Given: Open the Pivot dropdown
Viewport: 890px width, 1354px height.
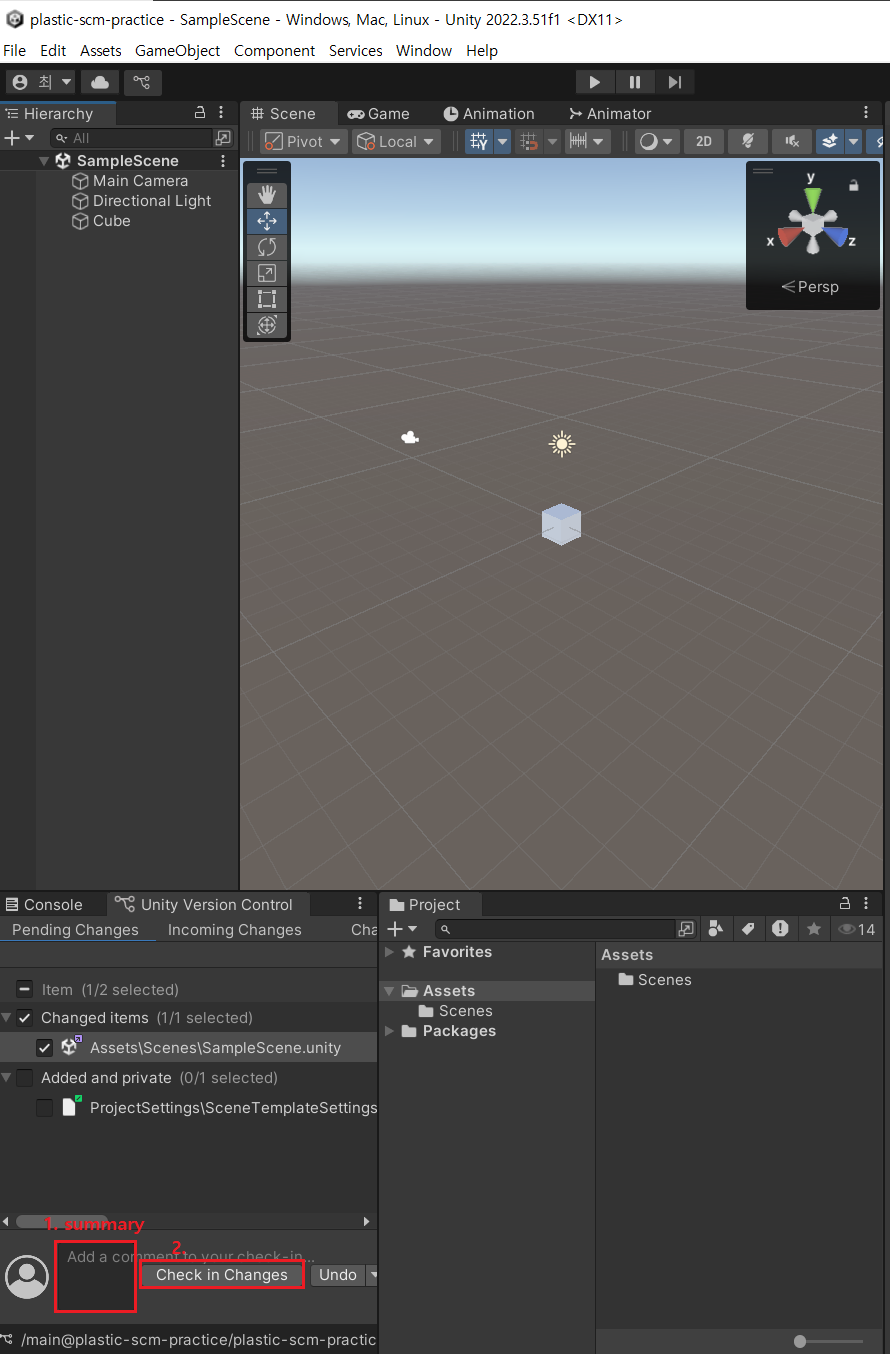Looking at the screenshot, I should click(304, 141).
